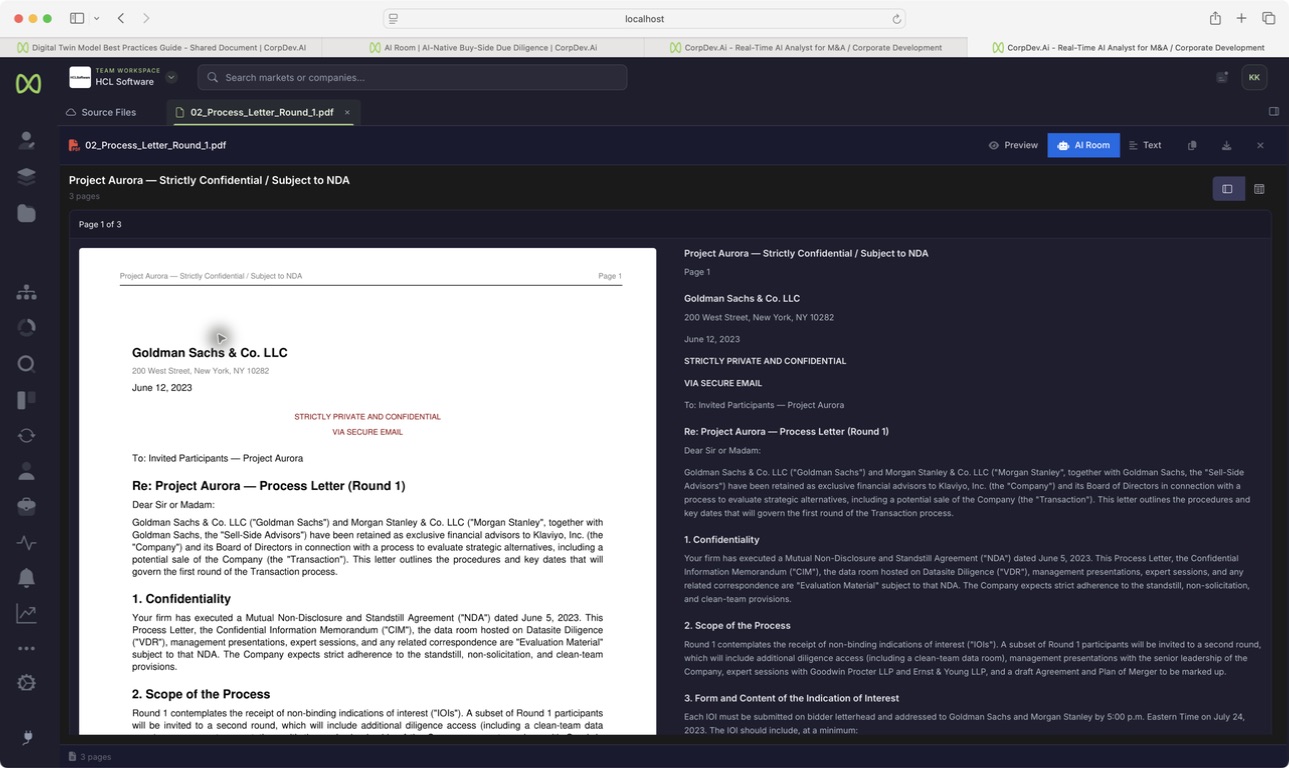Viewport: 1289px width, 768px height.
Task: Select split side-by-side layout view
Action: point(1228,189)
